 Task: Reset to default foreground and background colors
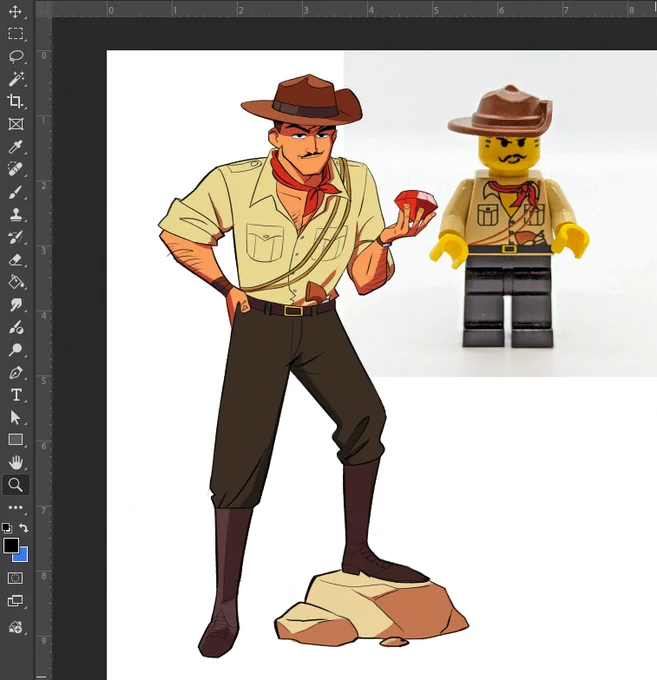click(7, 528)
